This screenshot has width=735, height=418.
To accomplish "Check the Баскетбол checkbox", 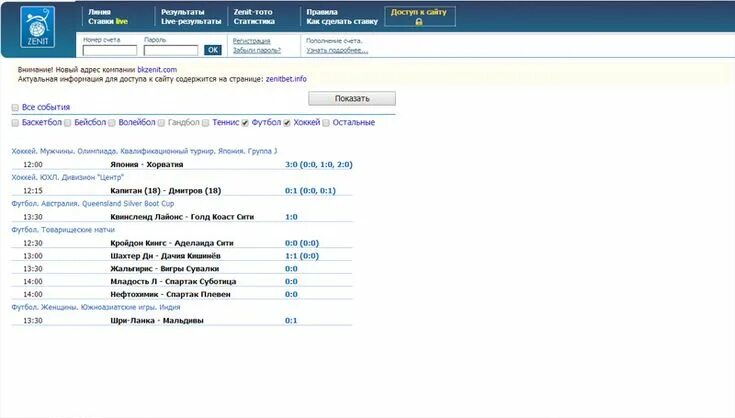I will 15,123.
